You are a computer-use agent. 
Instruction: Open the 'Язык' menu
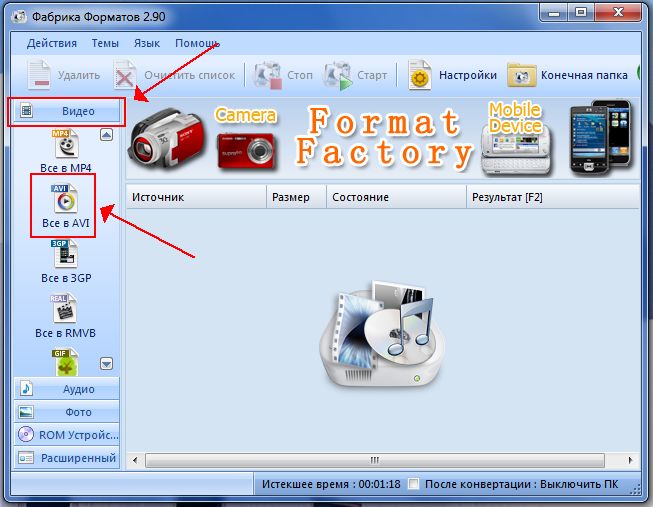(146, 44)
